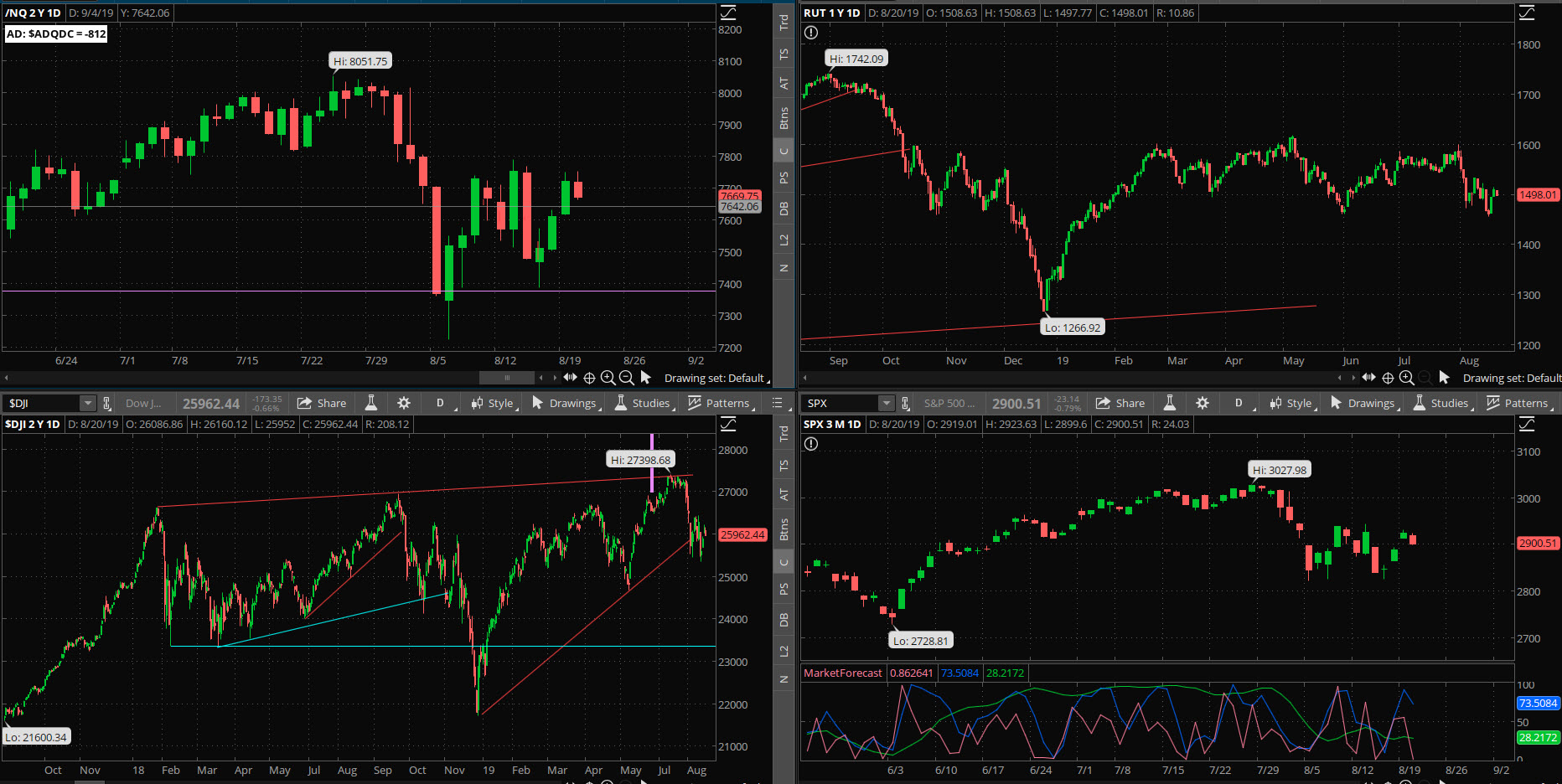Toggle DB sidebar tab beside /NQ chart

[x=784, y=209]
